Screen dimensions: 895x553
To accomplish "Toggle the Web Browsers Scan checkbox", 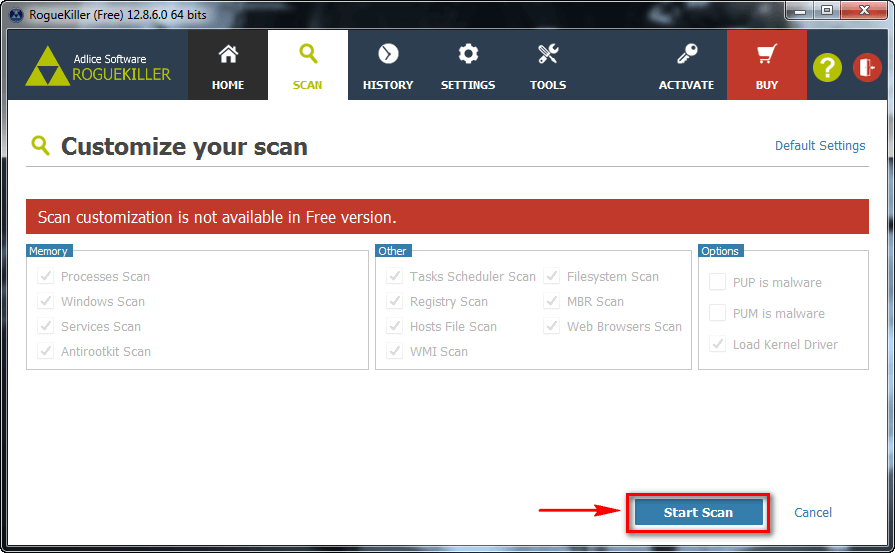I will click(551, 326).
